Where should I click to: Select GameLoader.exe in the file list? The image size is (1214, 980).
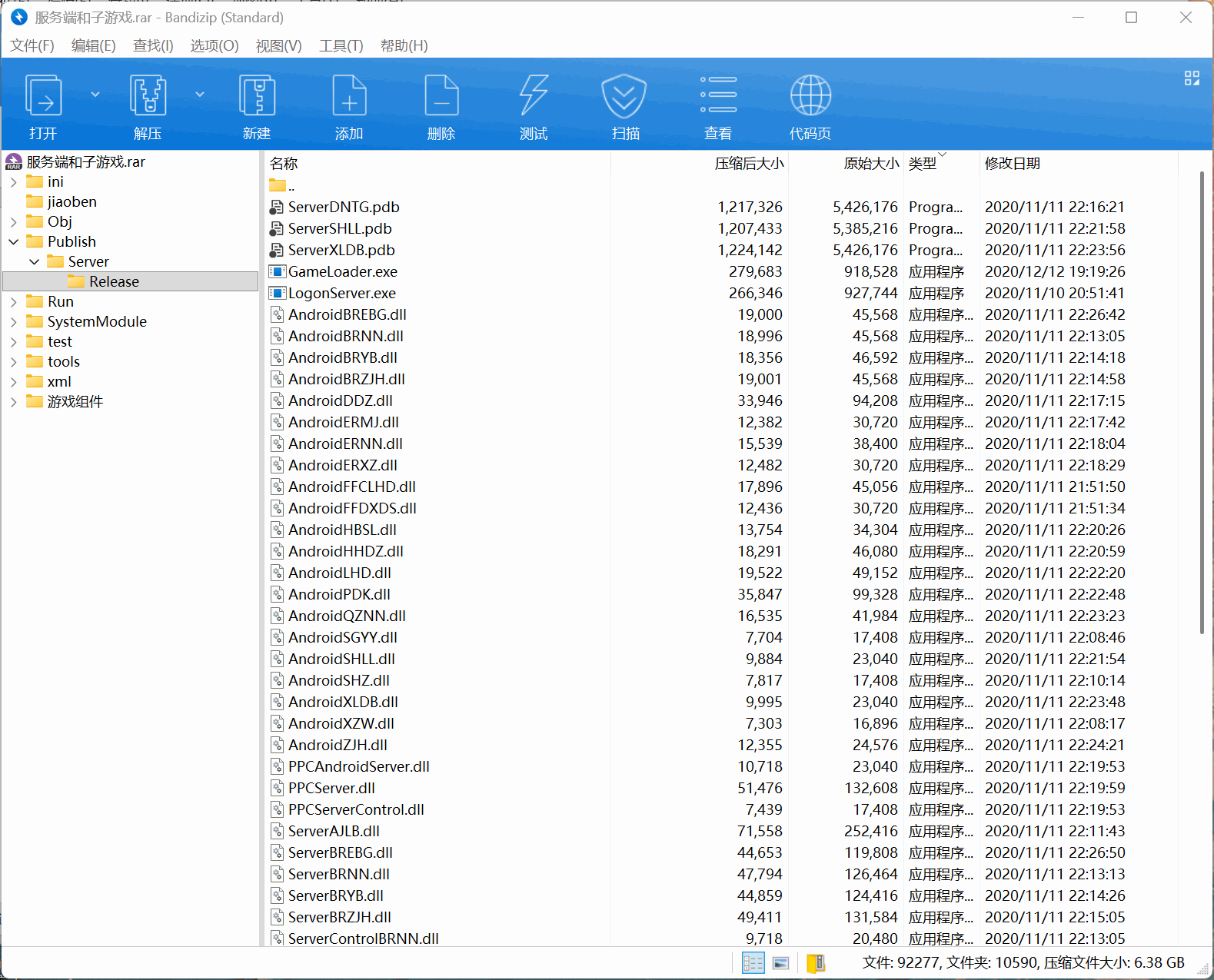tap(342, 272)
